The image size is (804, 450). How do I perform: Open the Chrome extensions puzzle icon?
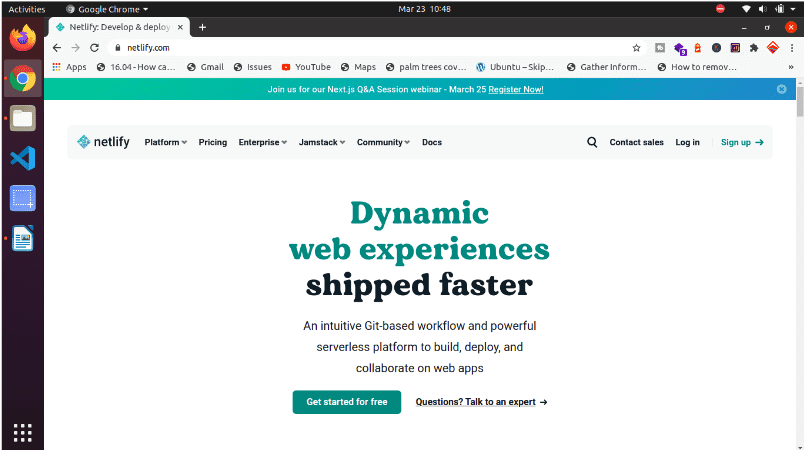[x=753, y=47]
